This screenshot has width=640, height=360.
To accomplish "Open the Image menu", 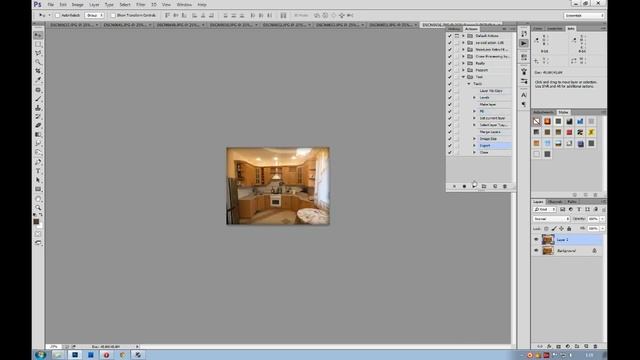I will click(x=78, y=5).
